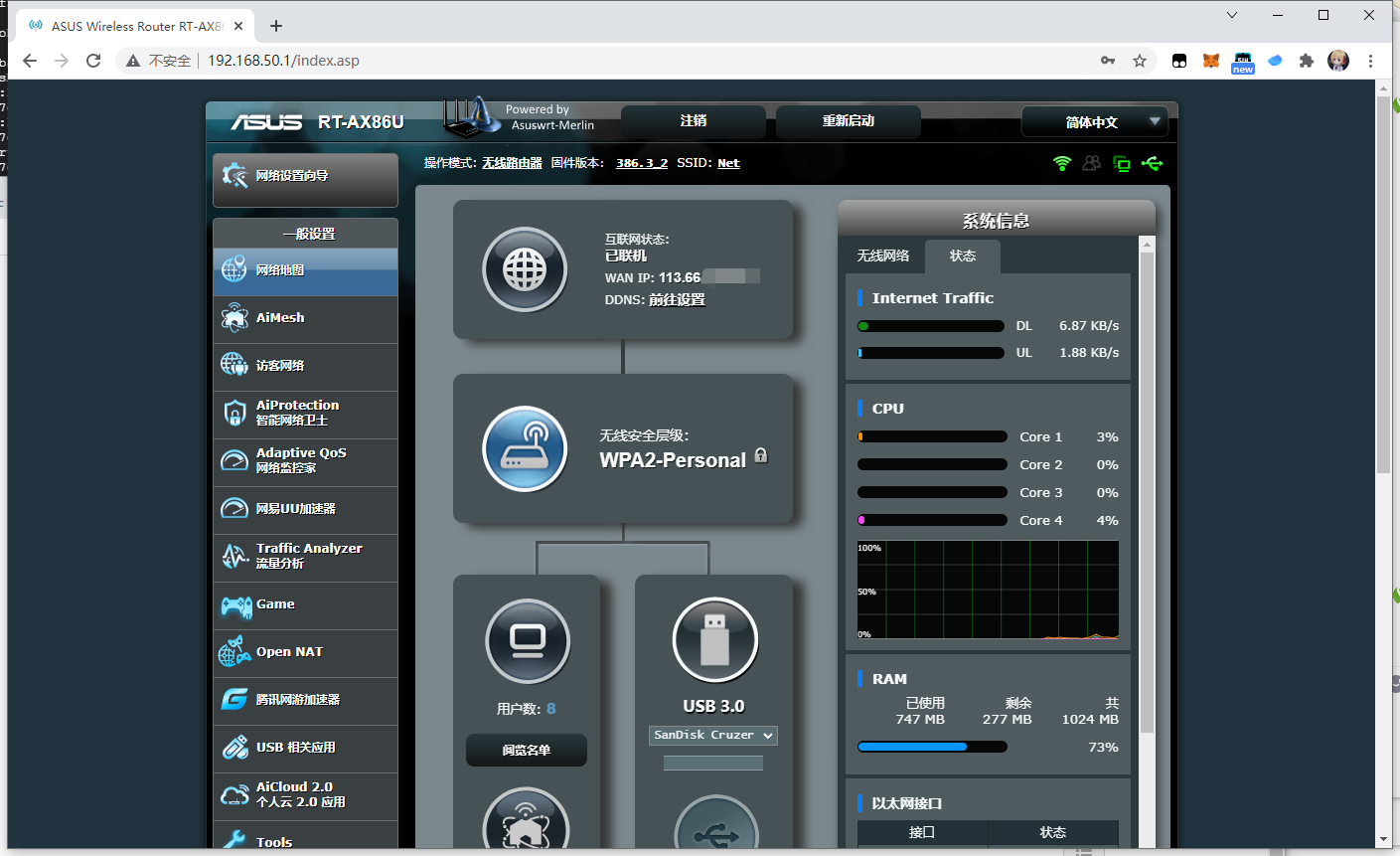
Task: Click the CPU usage history graph
Action: 988,590
